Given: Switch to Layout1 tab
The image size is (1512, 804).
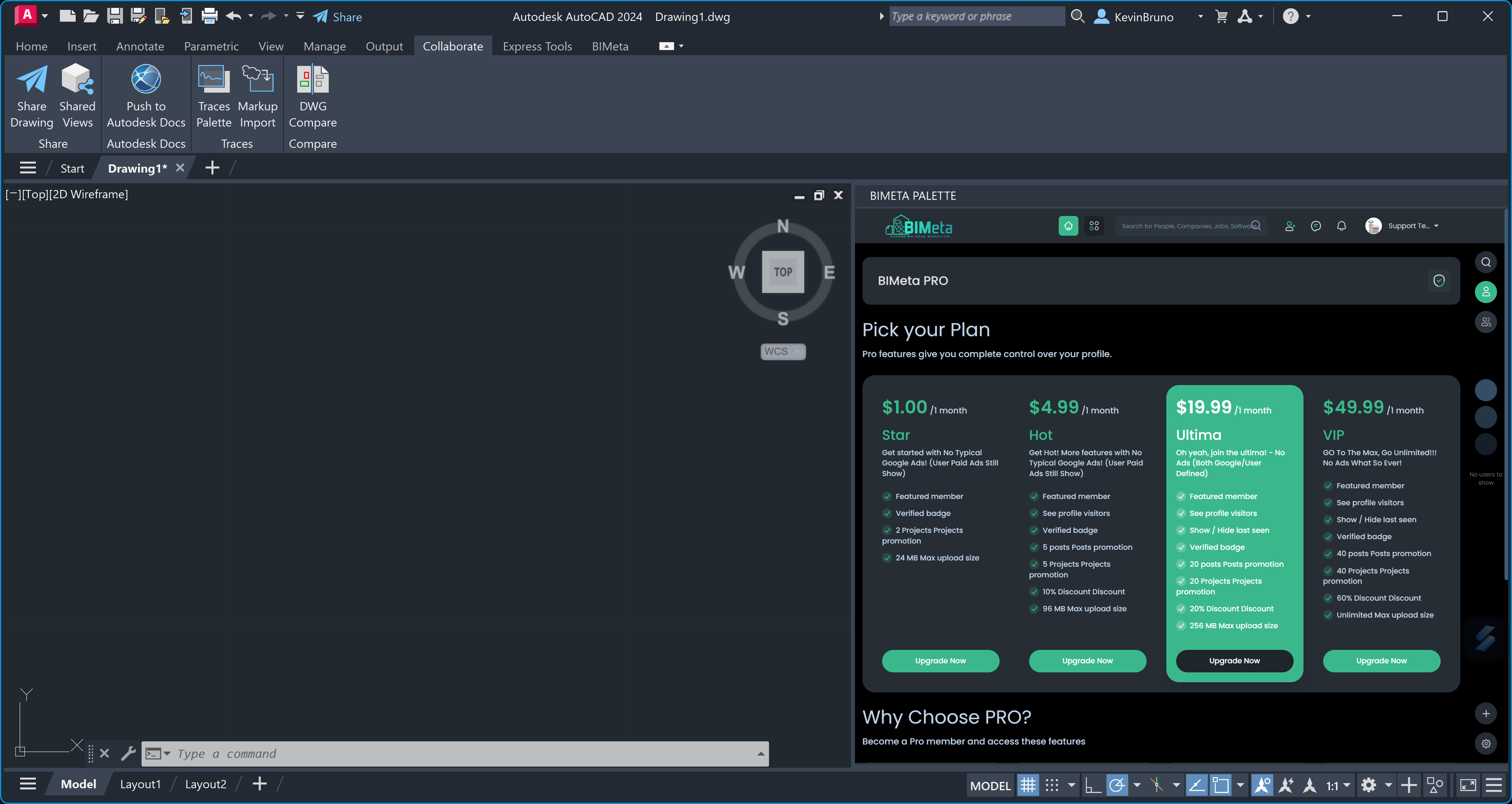Looking at the screenshot, I should [x=140, y=784].
